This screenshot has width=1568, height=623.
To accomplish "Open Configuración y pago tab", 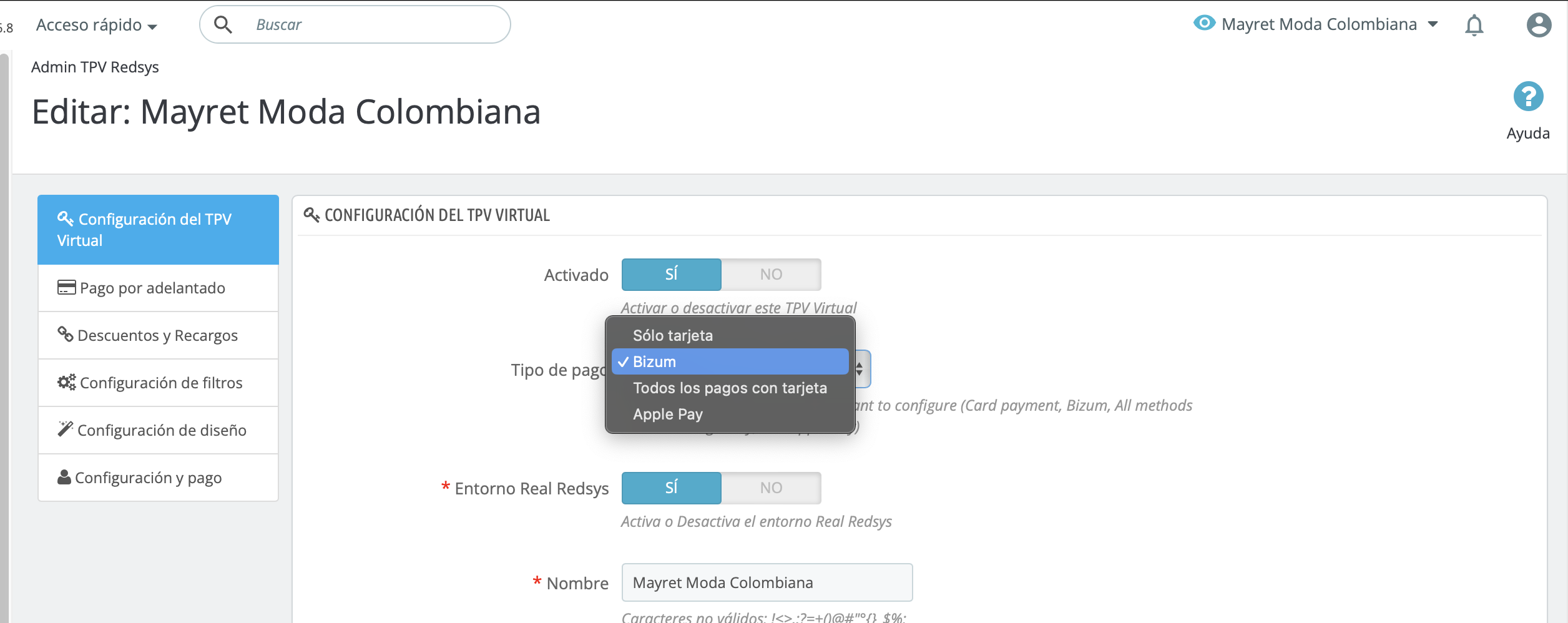I will click(158, 478).
